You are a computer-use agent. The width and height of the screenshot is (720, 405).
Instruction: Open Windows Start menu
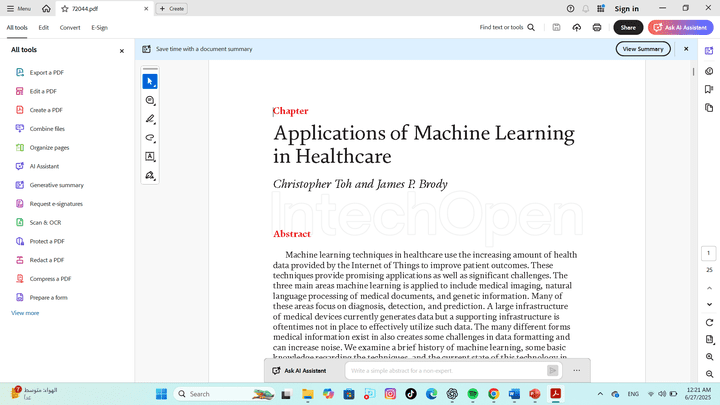[x=161, y=394]
